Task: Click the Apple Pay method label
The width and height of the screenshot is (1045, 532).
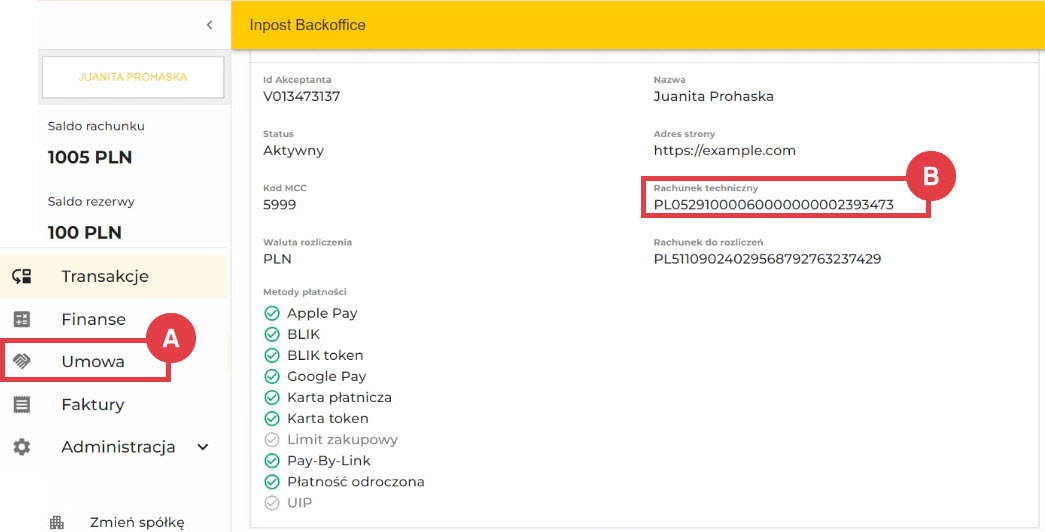Action: pos(322,313)
